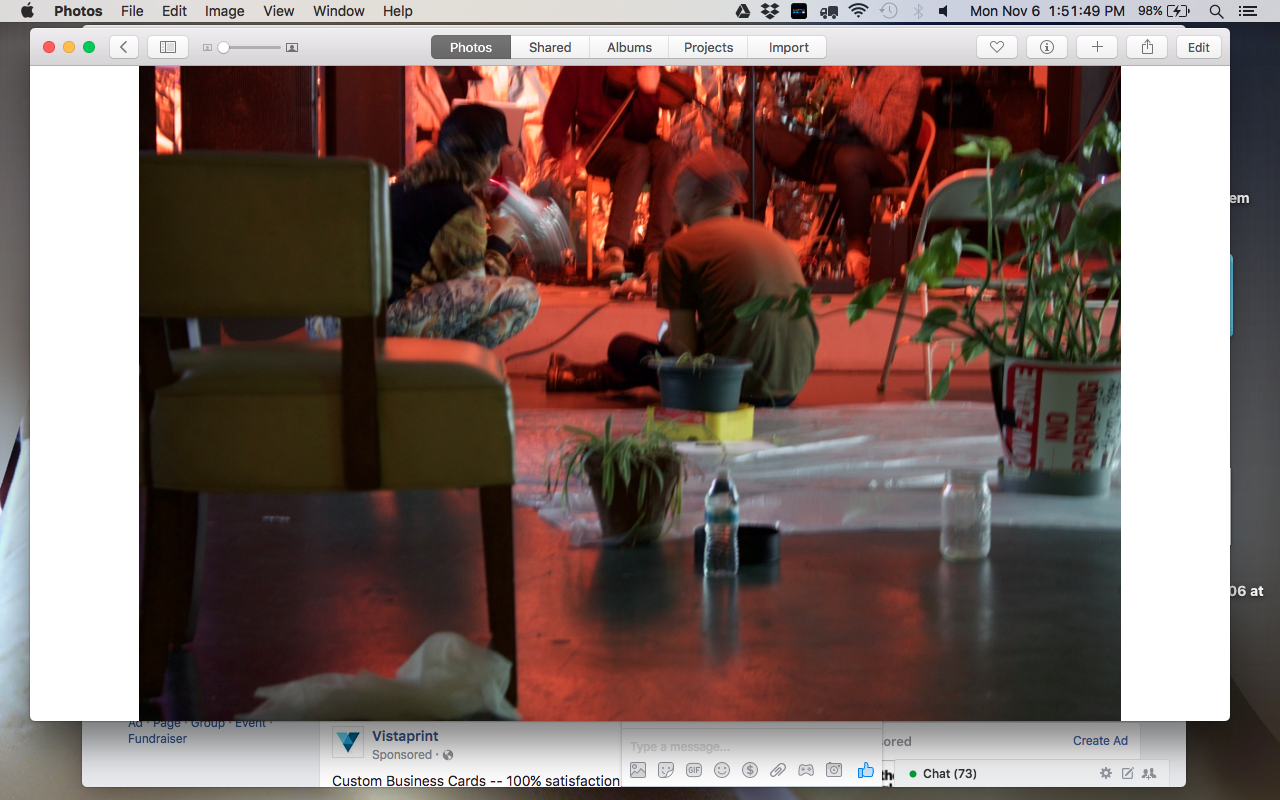
Task: Click the GIF icon in chat
Action: pyautogui.click(x=694, y=770)
